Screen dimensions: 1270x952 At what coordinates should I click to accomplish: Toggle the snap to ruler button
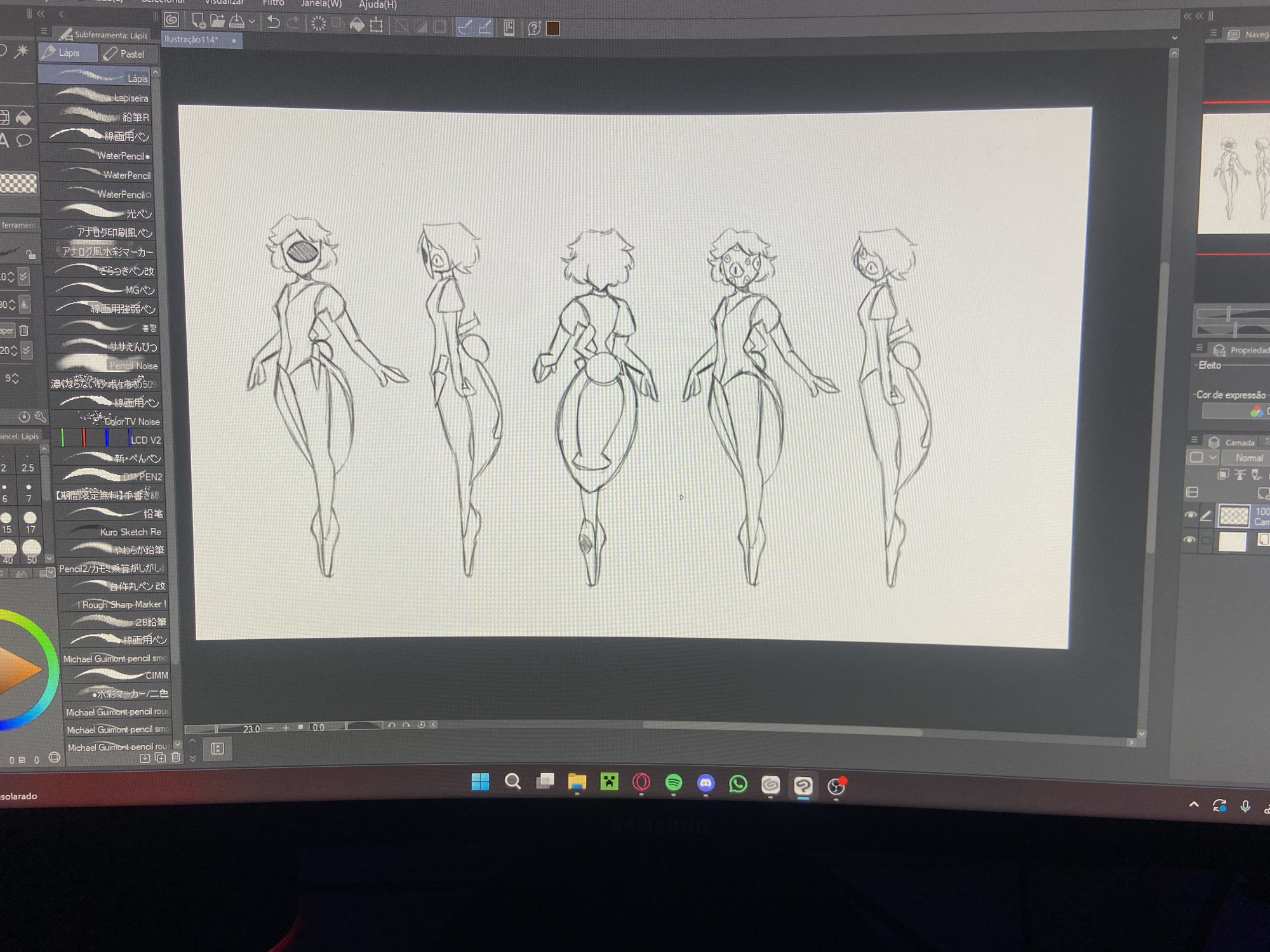465,27
